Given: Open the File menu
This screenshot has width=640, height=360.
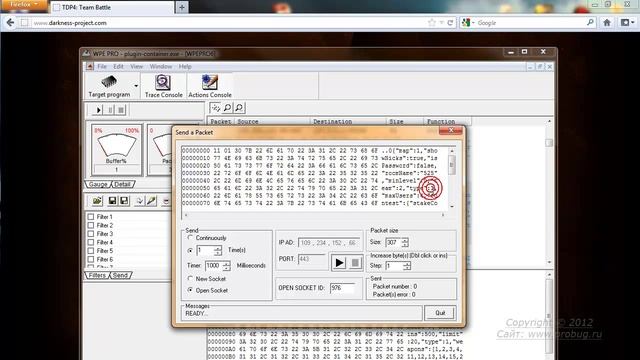Looking at the screenshot, I should point(102,66).
